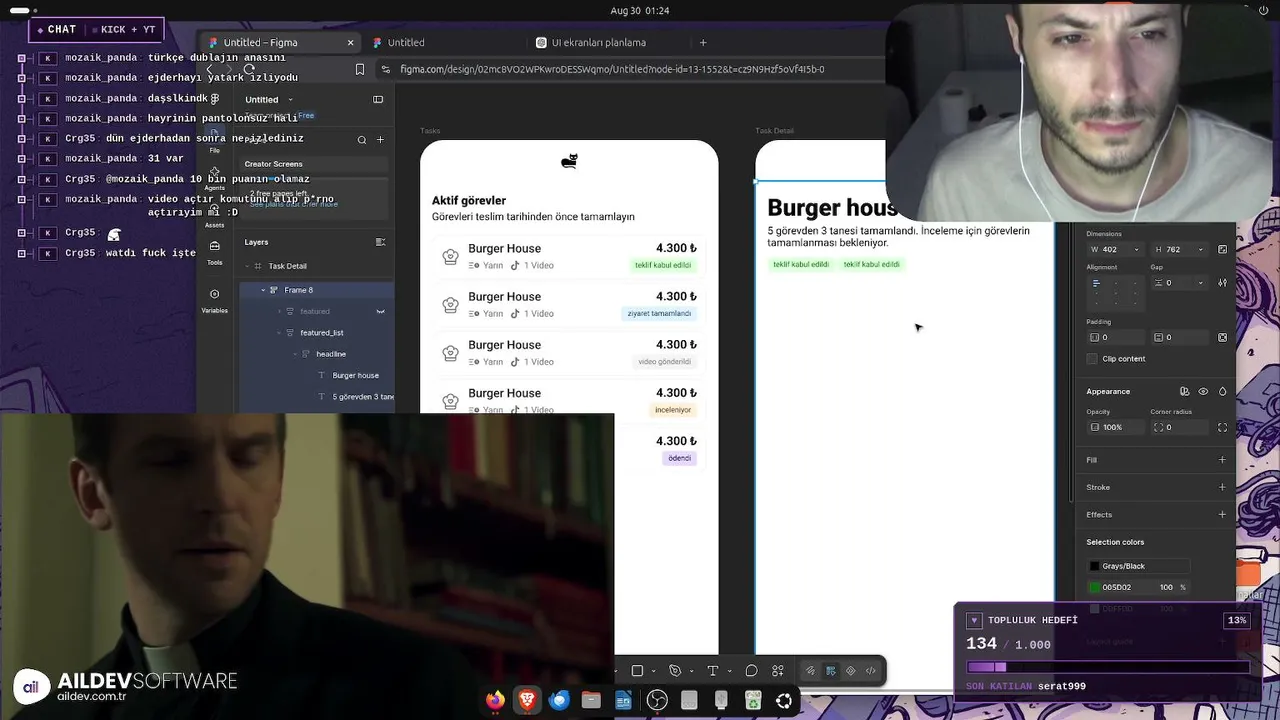
Task: Toggle the Figma left sidebar panel icon
Action: (x=378, y=99)
